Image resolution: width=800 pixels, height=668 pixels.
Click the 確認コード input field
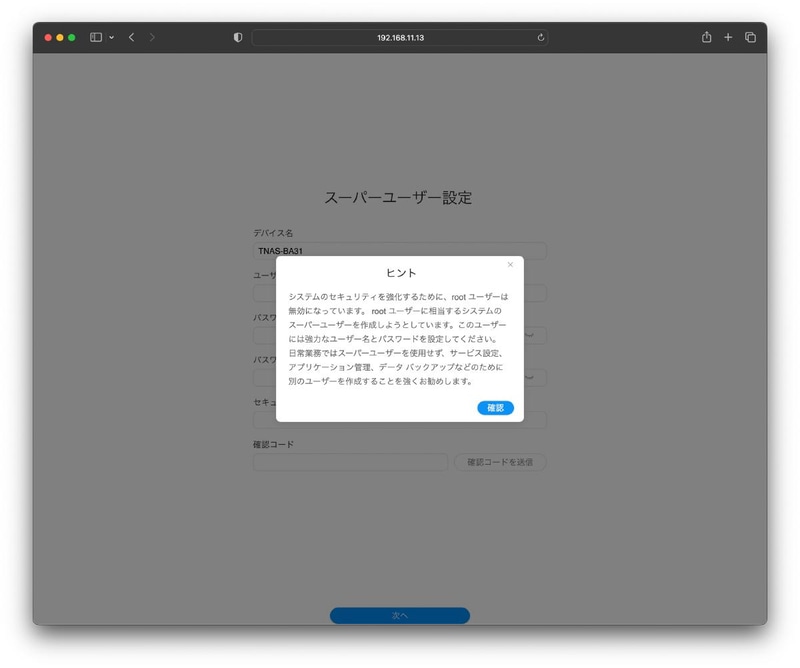pos(350,462)
